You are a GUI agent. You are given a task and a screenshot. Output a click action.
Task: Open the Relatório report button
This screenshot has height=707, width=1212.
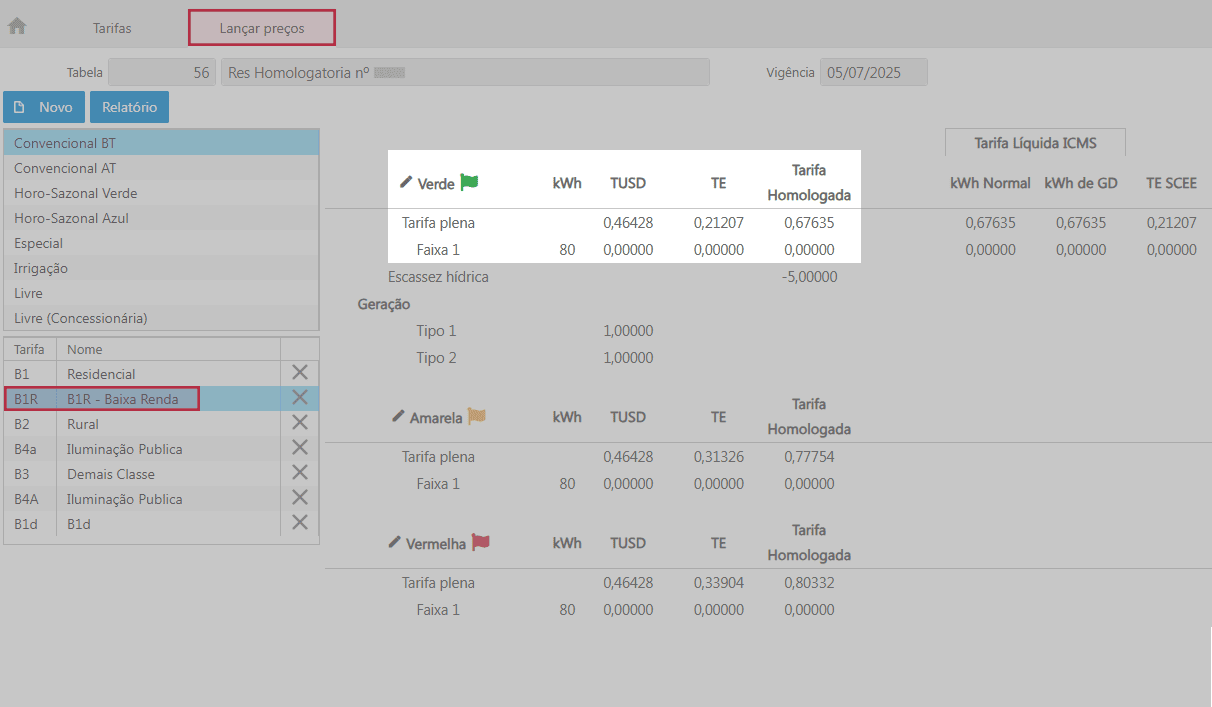pyautogui.click(x=129, y=107)
